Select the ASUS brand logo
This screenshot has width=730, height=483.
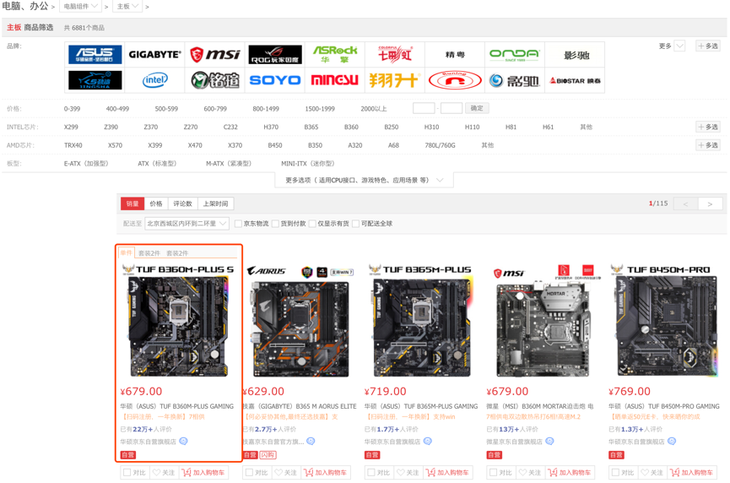point(95,54)
